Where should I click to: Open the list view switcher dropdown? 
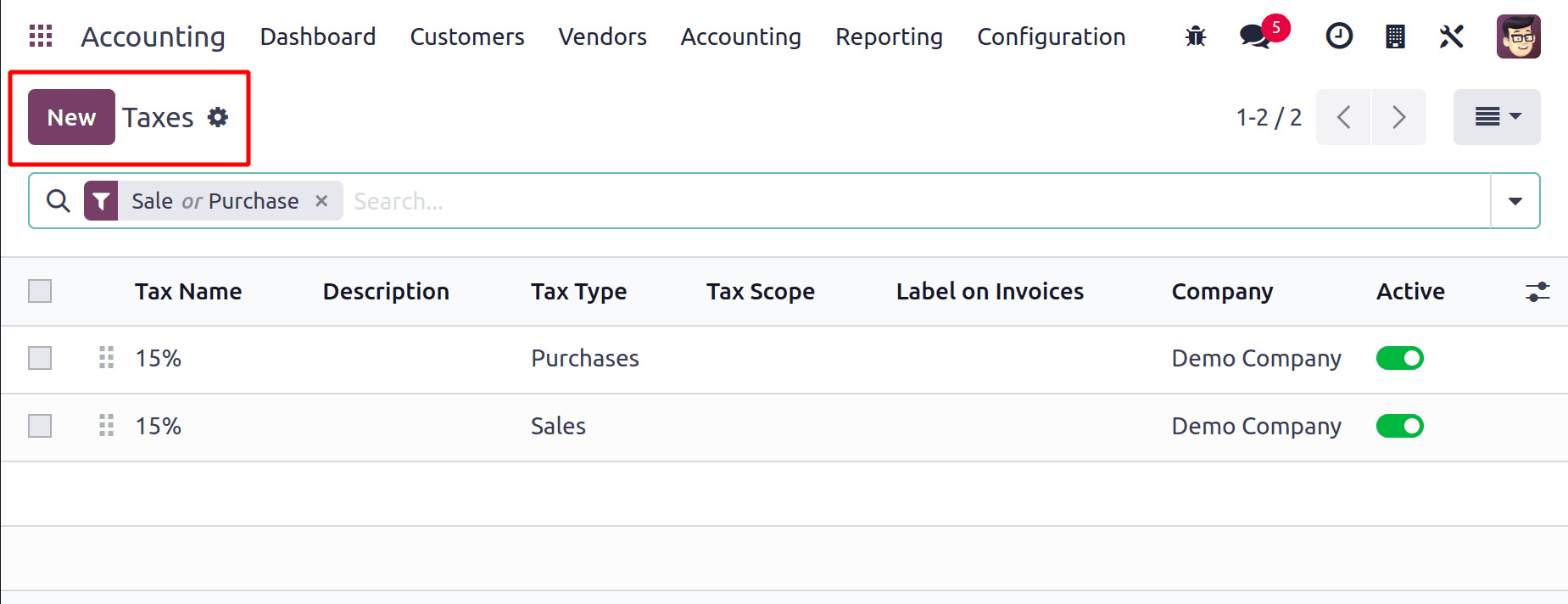pyautogui.click(x=1497, y=117)
